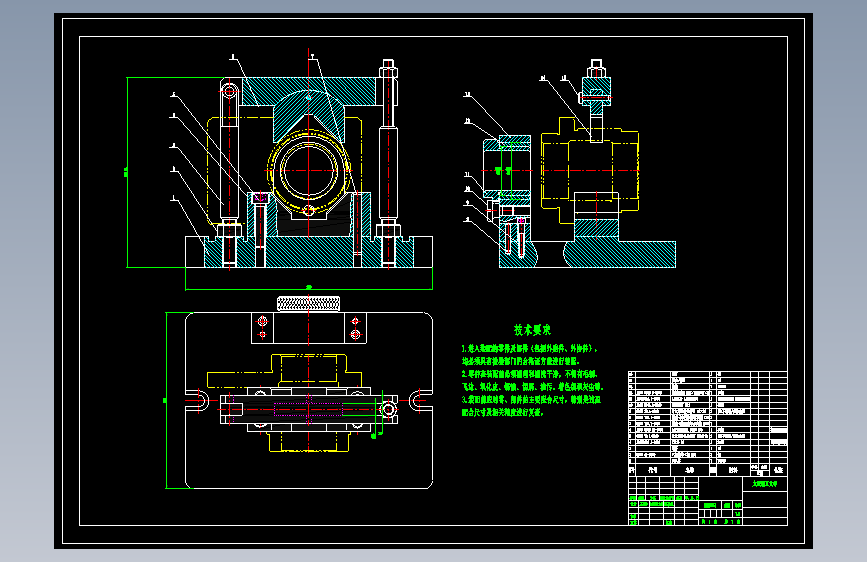Click the parts list table above title block
Image resolution: width=867 pixels, height=562 pixels.
click(x=707, y=423)
